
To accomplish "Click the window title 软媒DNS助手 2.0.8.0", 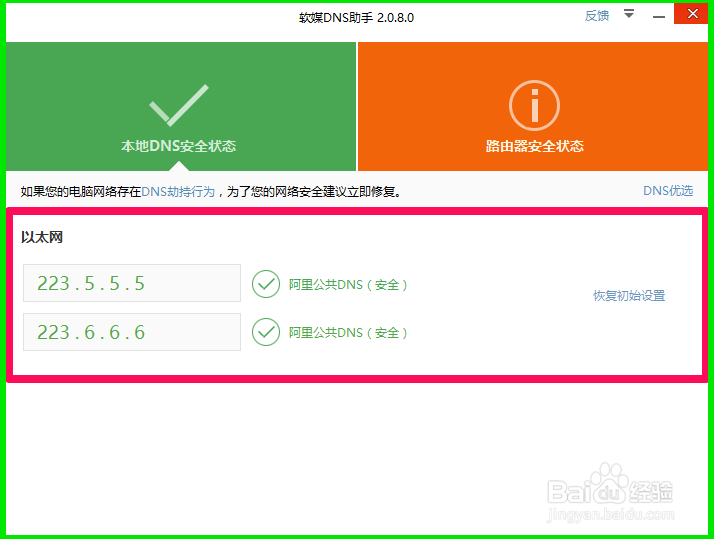I will point(356,18).
